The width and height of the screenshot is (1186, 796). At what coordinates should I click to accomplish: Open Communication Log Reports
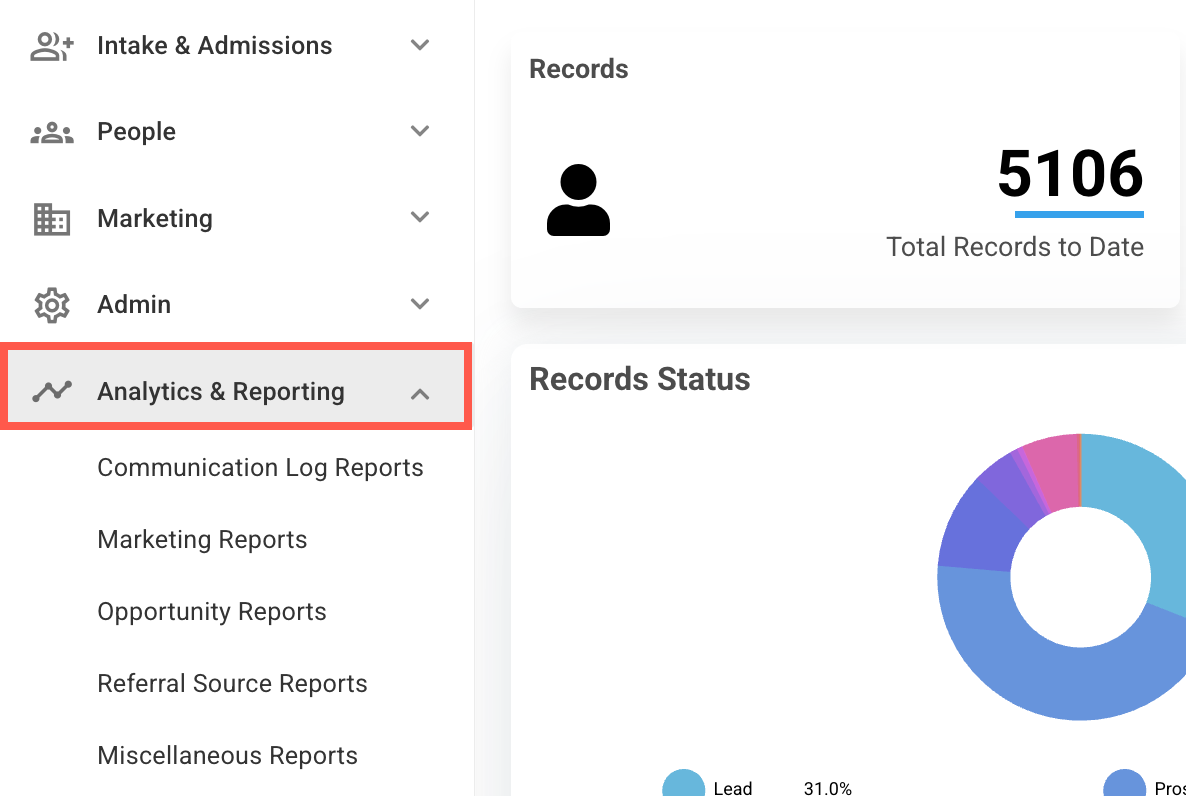pyautogui.click(x=260, y=468)
